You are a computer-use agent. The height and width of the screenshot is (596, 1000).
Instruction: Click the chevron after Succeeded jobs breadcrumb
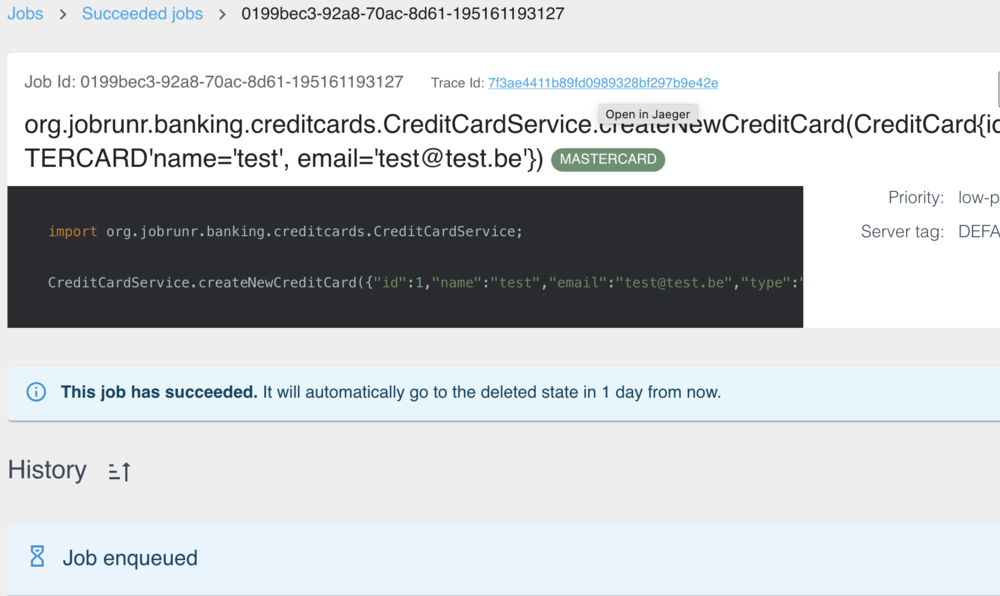tap(222, 14)
